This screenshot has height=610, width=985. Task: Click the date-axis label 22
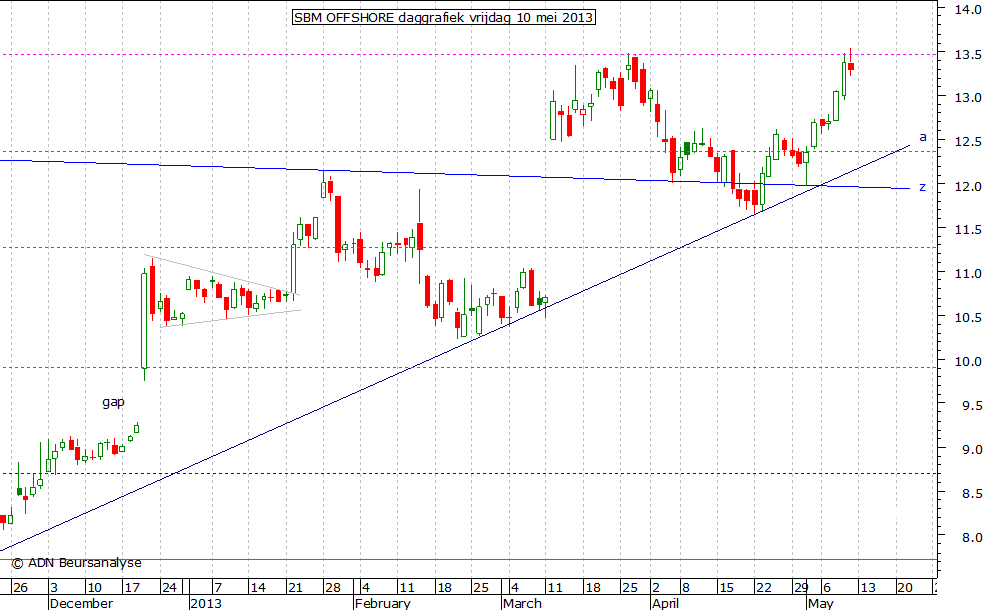click(763, 588)
